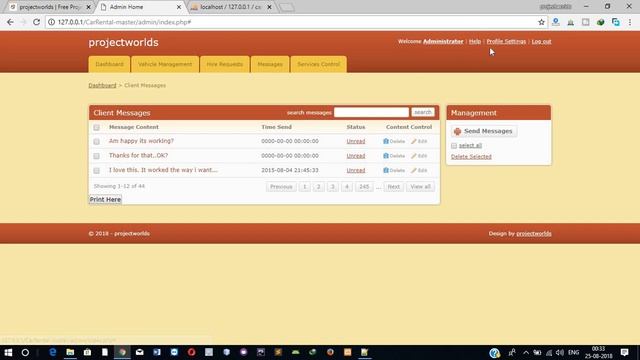Image resolution: width=640 pixels, height=360 pixels.
Task: Open File Explorer from the taskbar
Action: point(70,352)
